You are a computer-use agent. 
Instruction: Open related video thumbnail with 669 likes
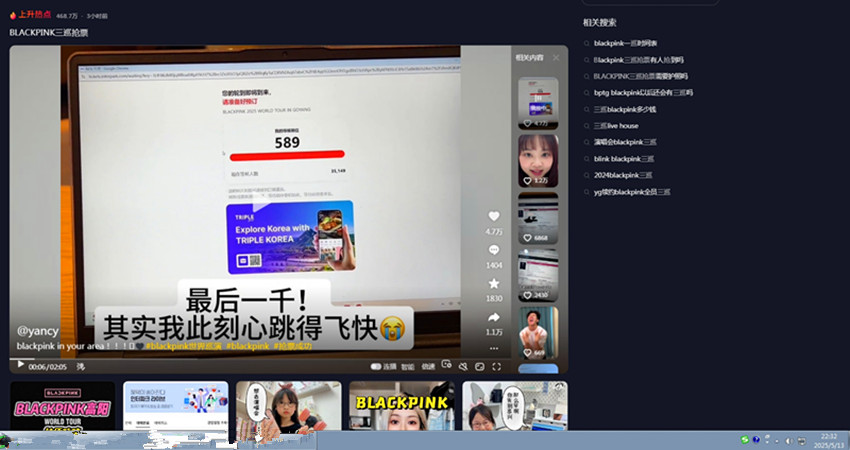tap(538, 332)
